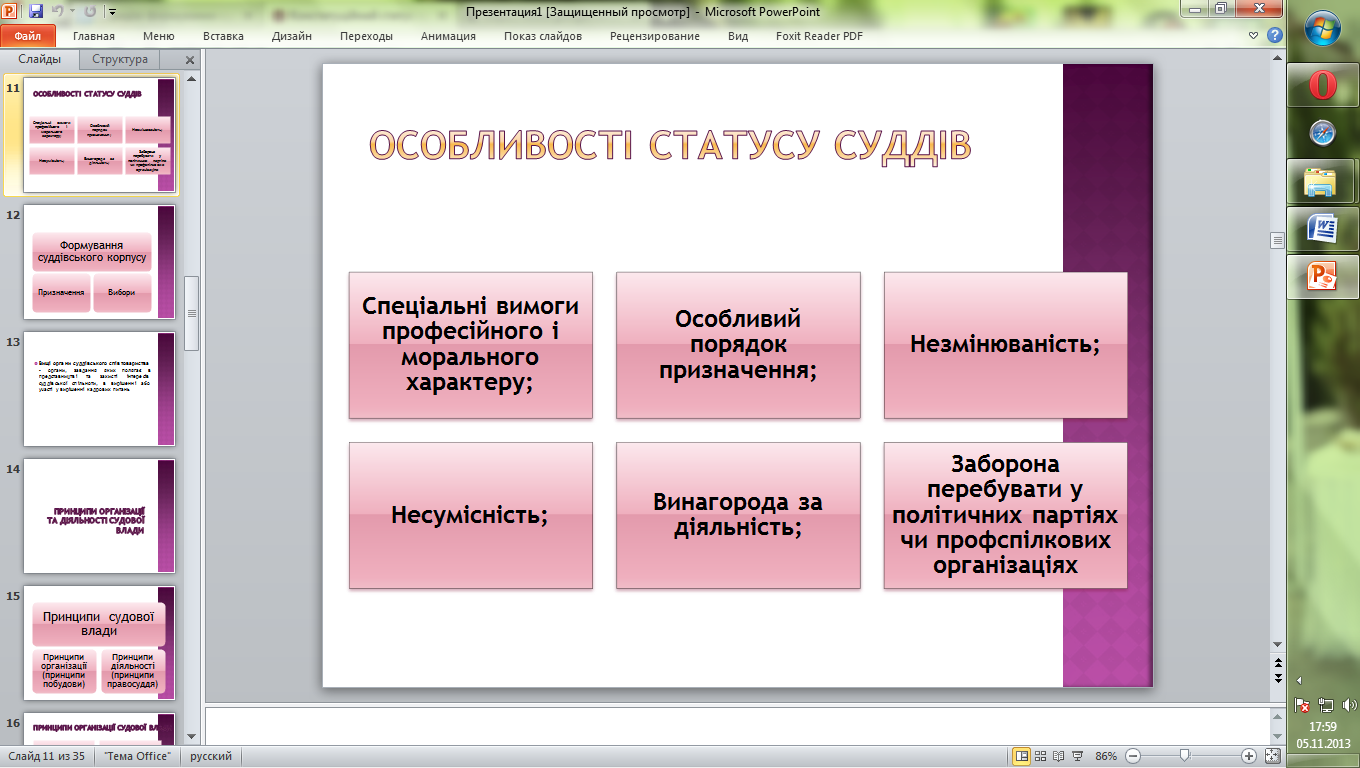Screen dimensions: 1360x768
Task: Close the slides thumbnail pane
Action: click(190, 60)
